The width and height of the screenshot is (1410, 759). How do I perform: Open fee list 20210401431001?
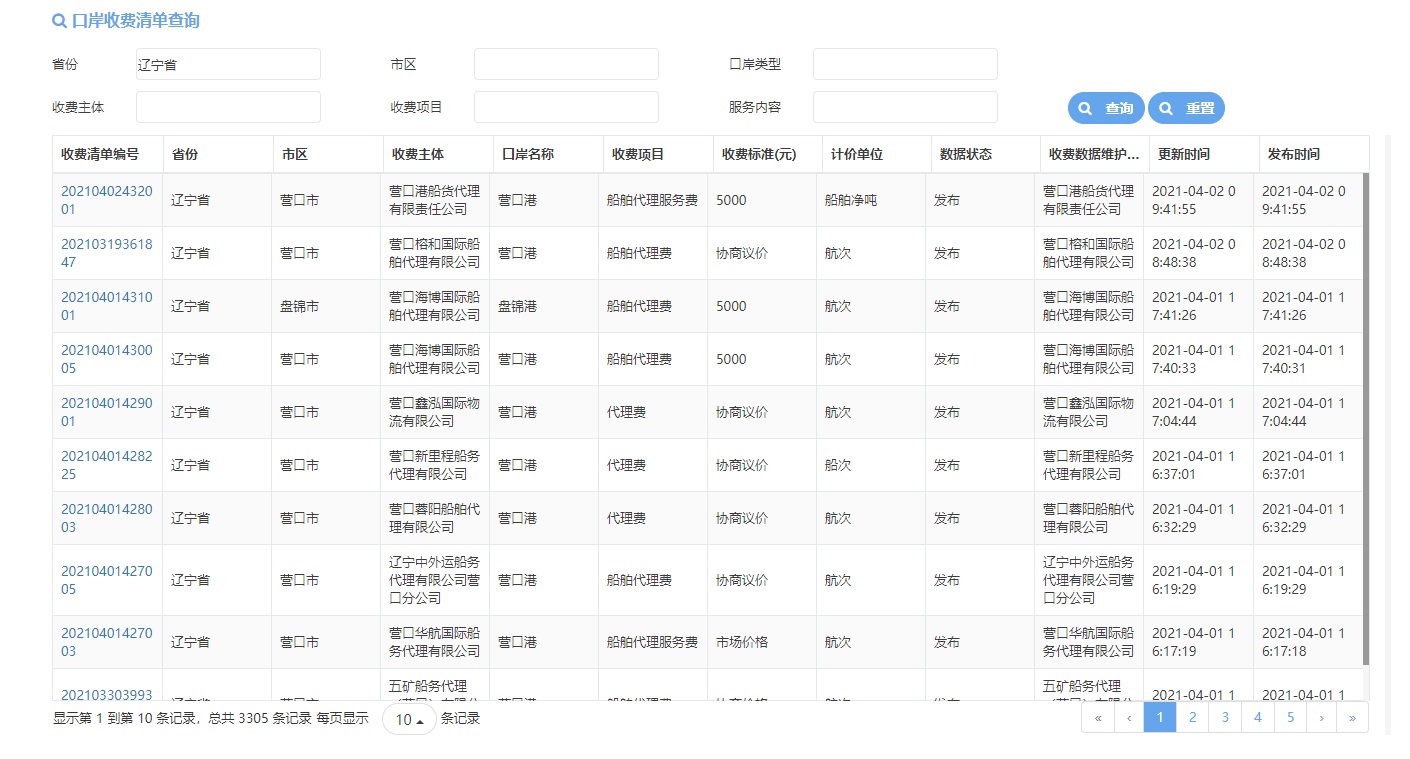[x=106, y=306]
